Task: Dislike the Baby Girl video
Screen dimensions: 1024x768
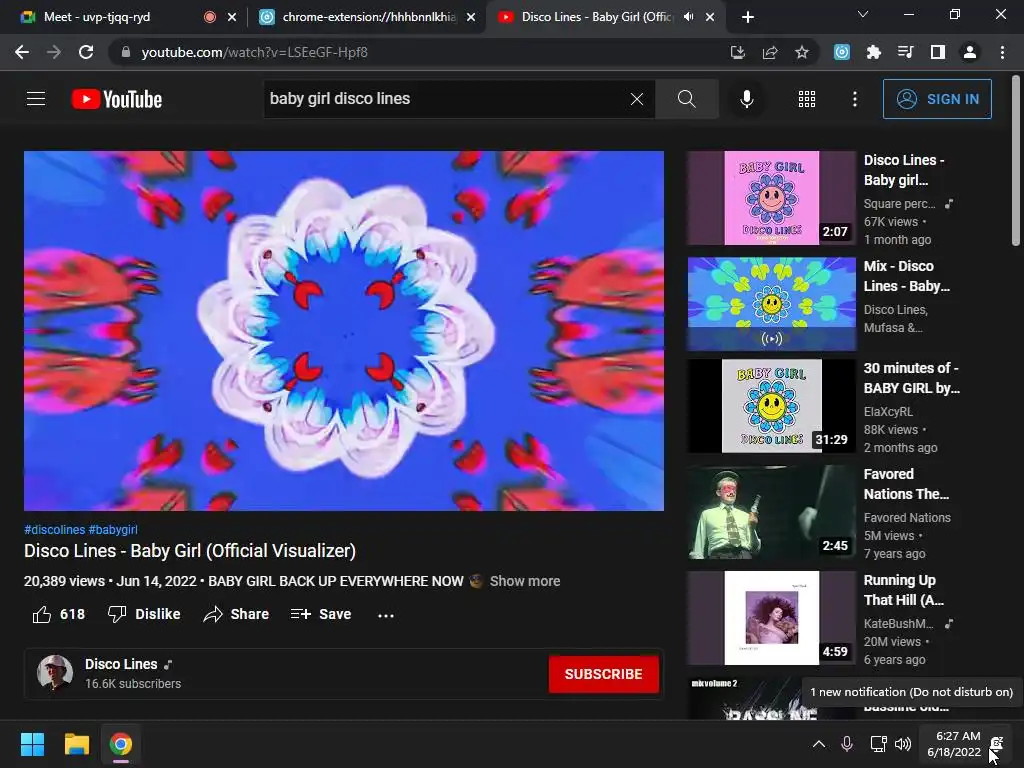Action: coord(144,615)
